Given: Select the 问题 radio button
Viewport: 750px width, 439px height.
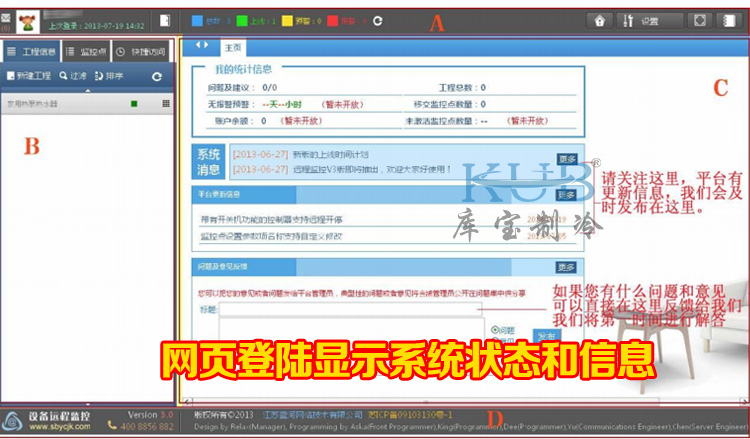Looking at the screenshot, I should click(495, 330).
